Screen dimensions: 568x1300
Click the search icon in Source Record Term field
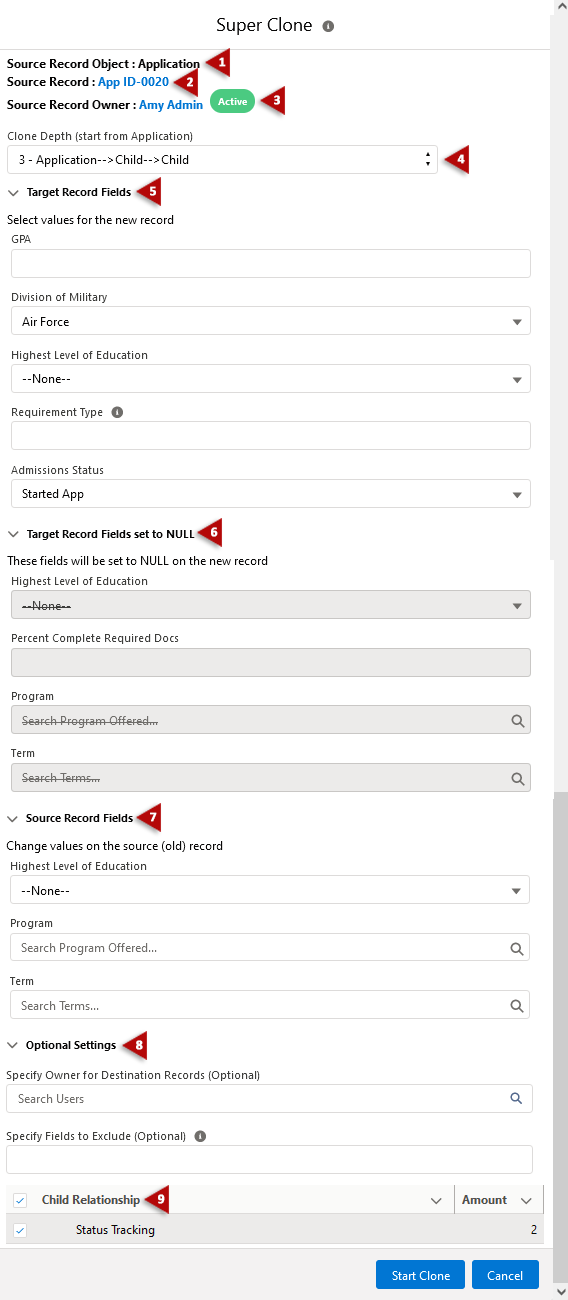click(x=517, y=1005)
